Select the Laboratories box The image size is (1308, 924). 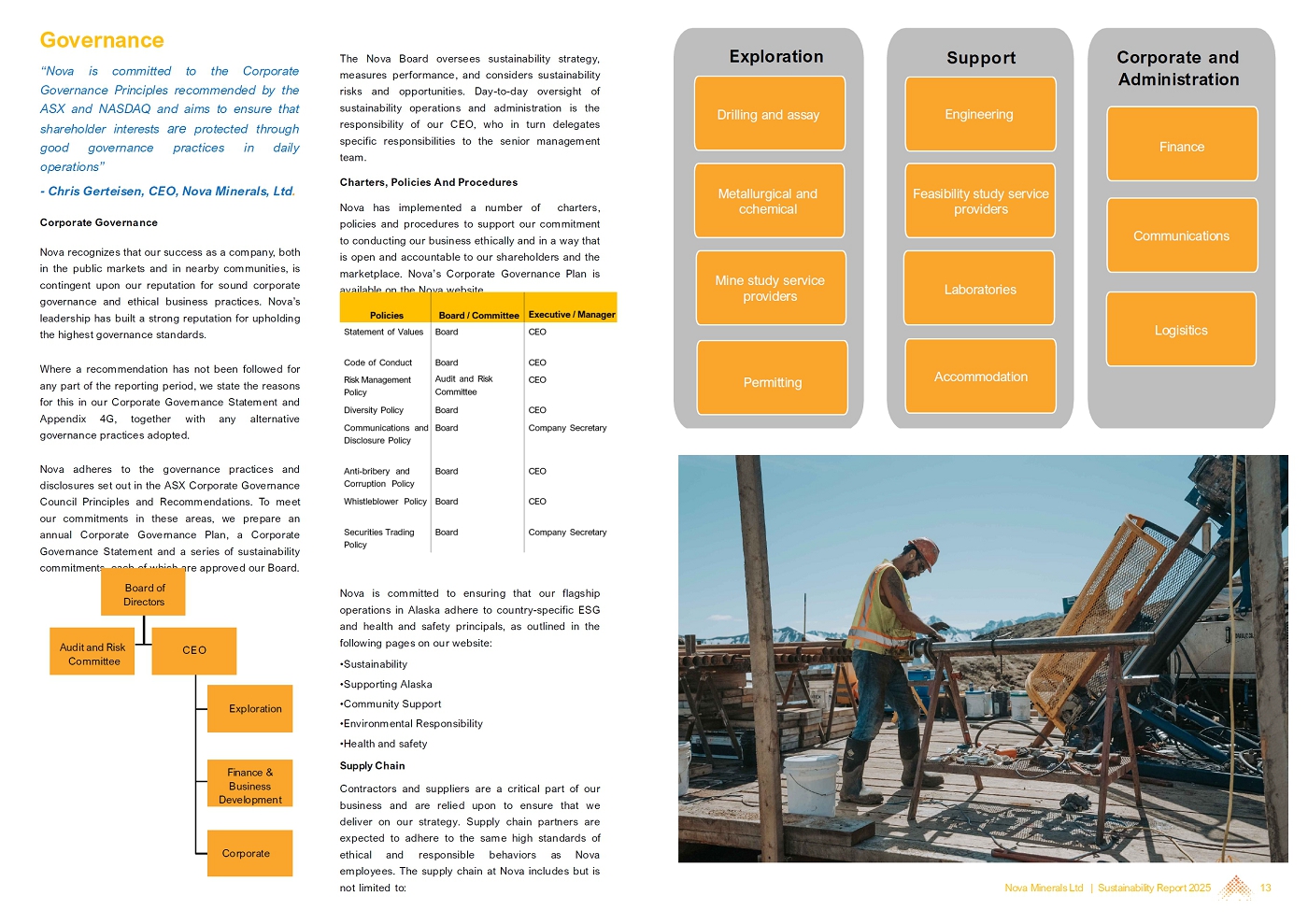(979, 289)
